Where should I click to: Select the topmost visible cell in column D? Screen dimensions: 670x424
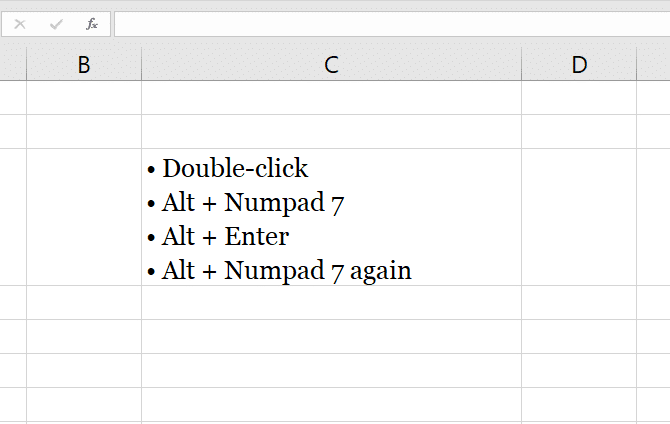coord(579,97)
